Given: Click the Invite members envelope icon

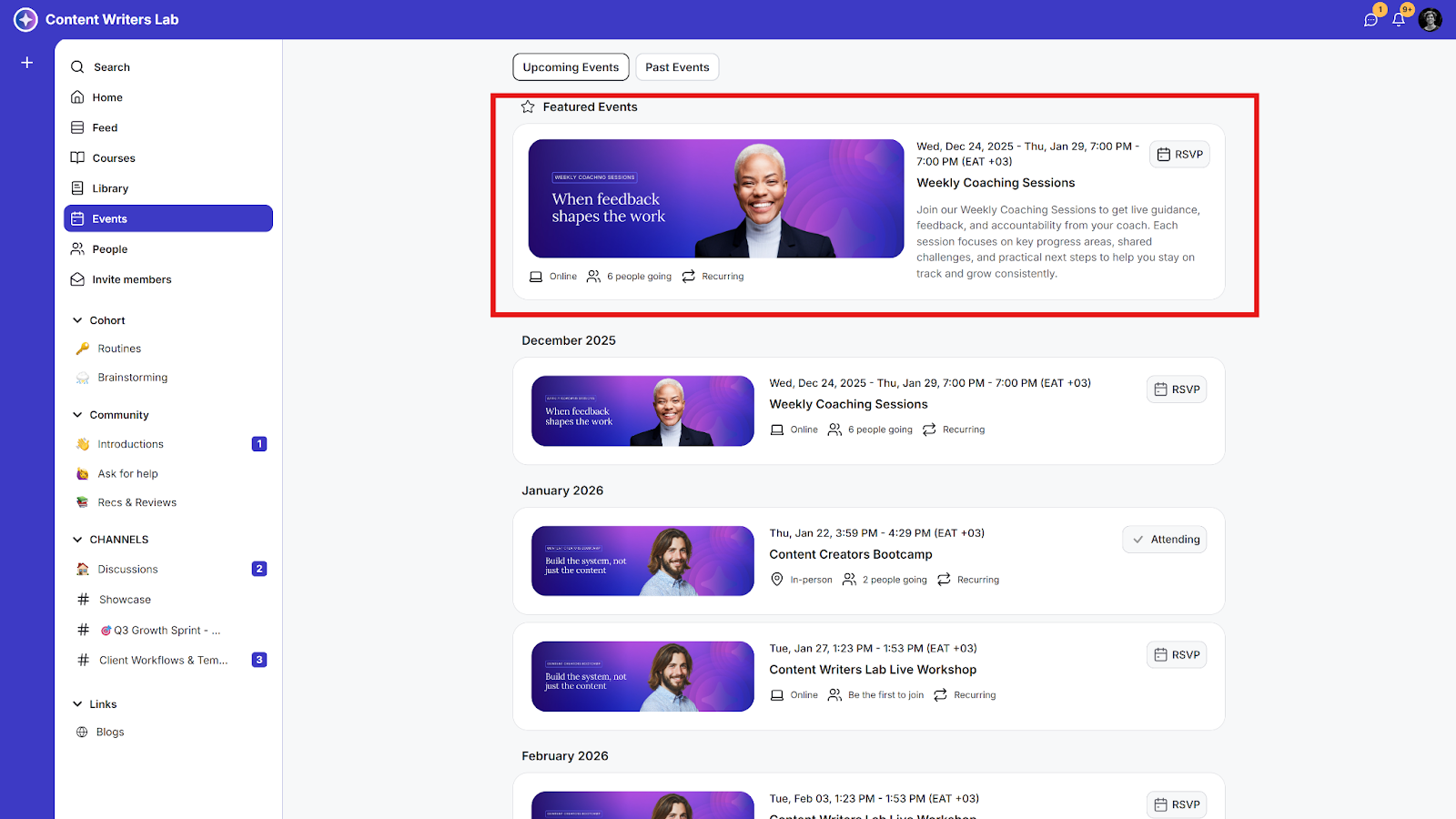Looking at the screenshot, I should (x=77, y=279).
